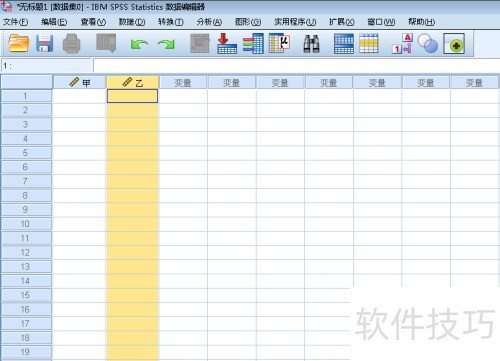
Task: Click the top-left grid corner box
Action: click(x=26, y=82)
